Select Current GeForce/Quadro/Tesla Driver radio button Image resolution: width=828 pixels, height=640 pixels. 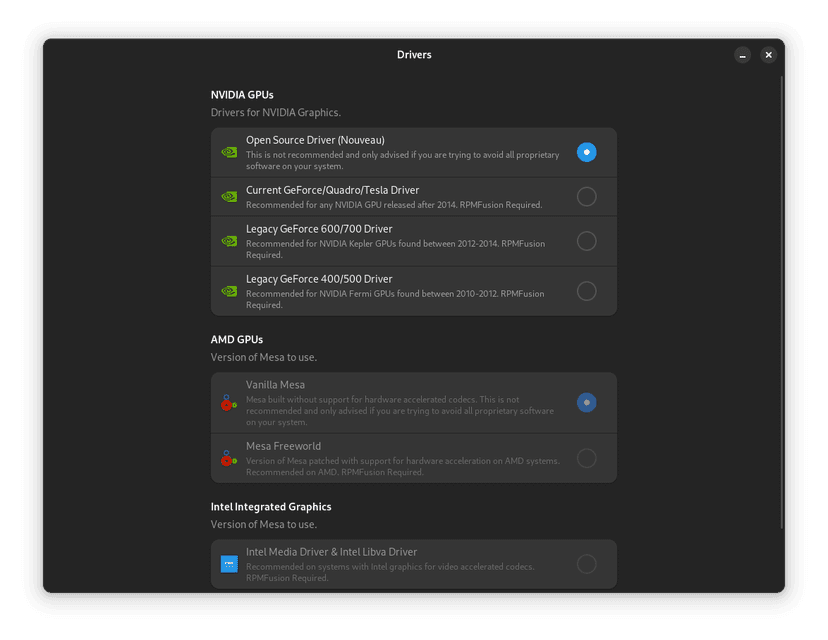[x=587, y=196]
